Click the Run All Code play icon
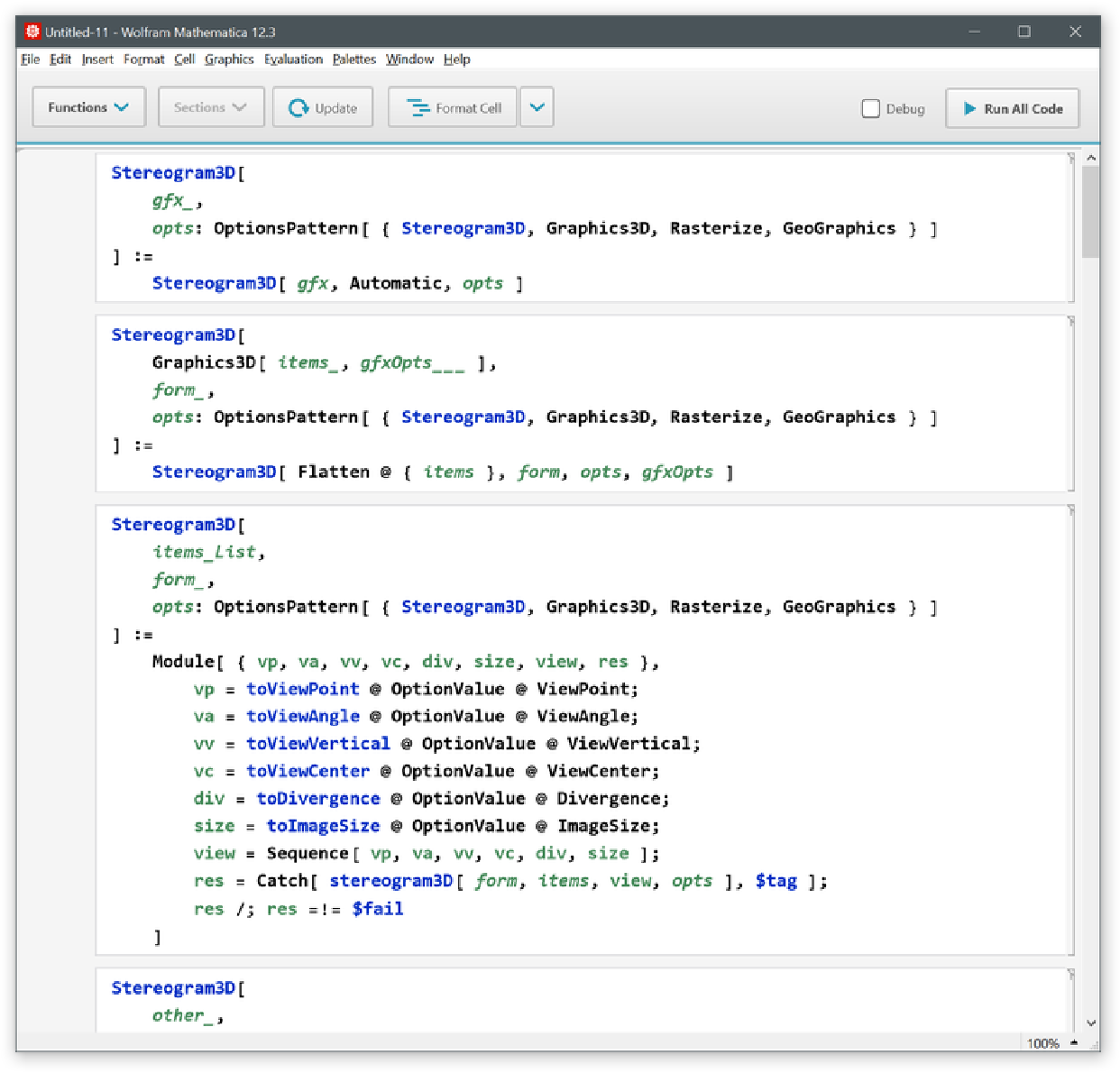1120x1073 pixels. coord(970,108)
